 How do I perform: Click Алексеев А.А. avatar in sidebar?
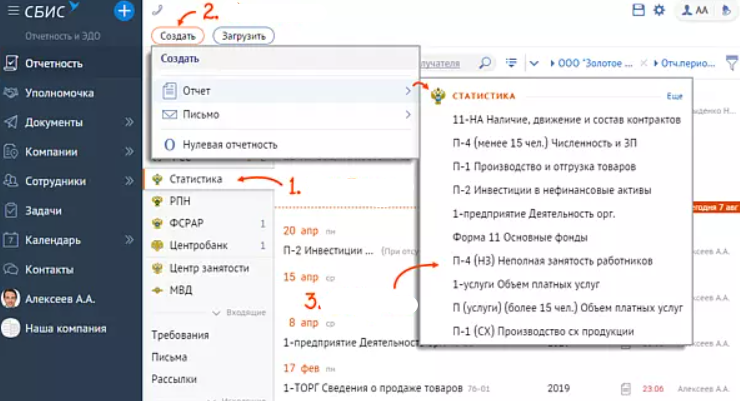(10, 299)
